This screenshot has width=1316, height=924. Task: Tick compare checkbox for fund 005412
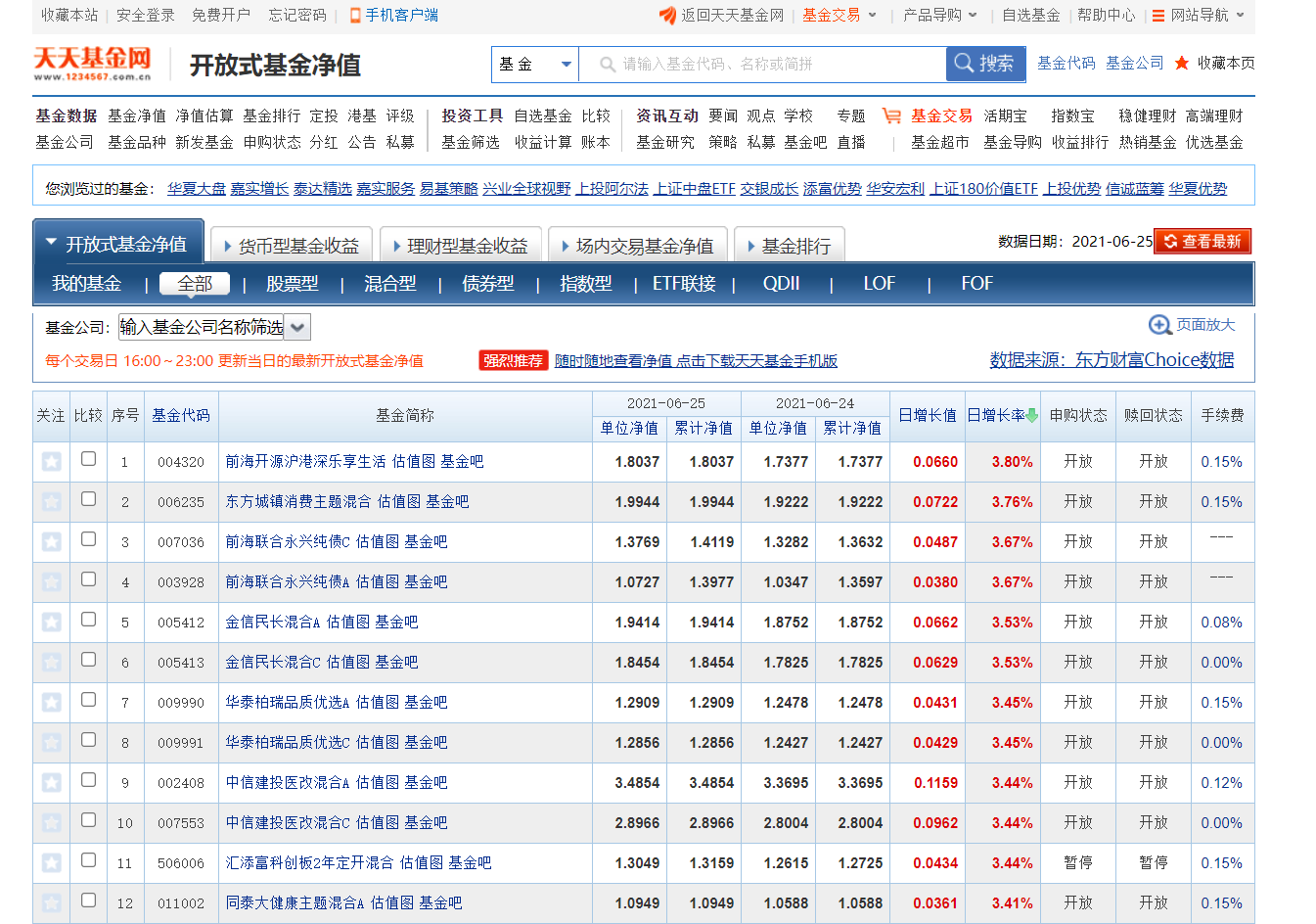tap(88, 620)
